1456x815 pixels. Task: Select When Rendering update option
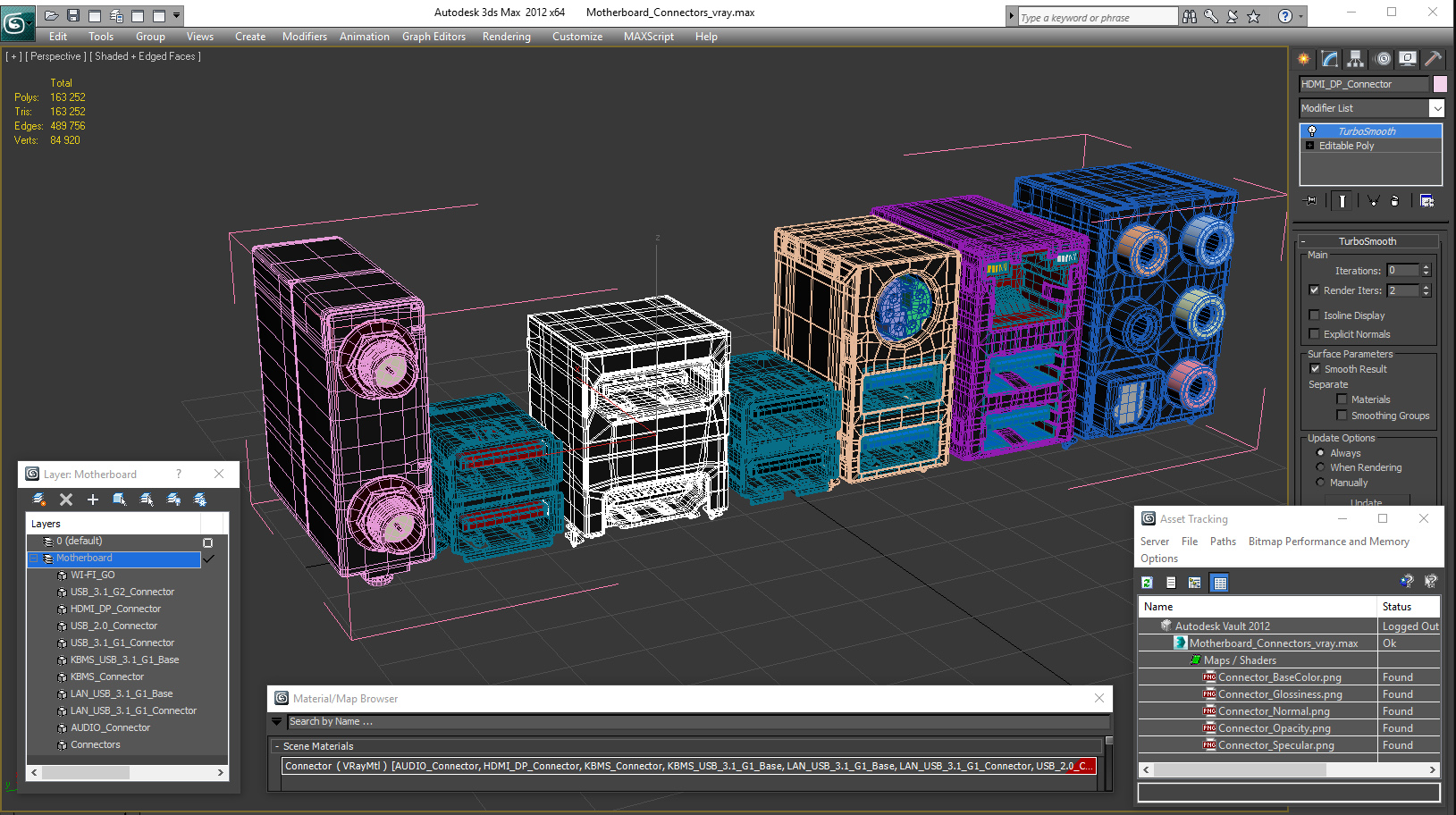[x=1320, y=467]
